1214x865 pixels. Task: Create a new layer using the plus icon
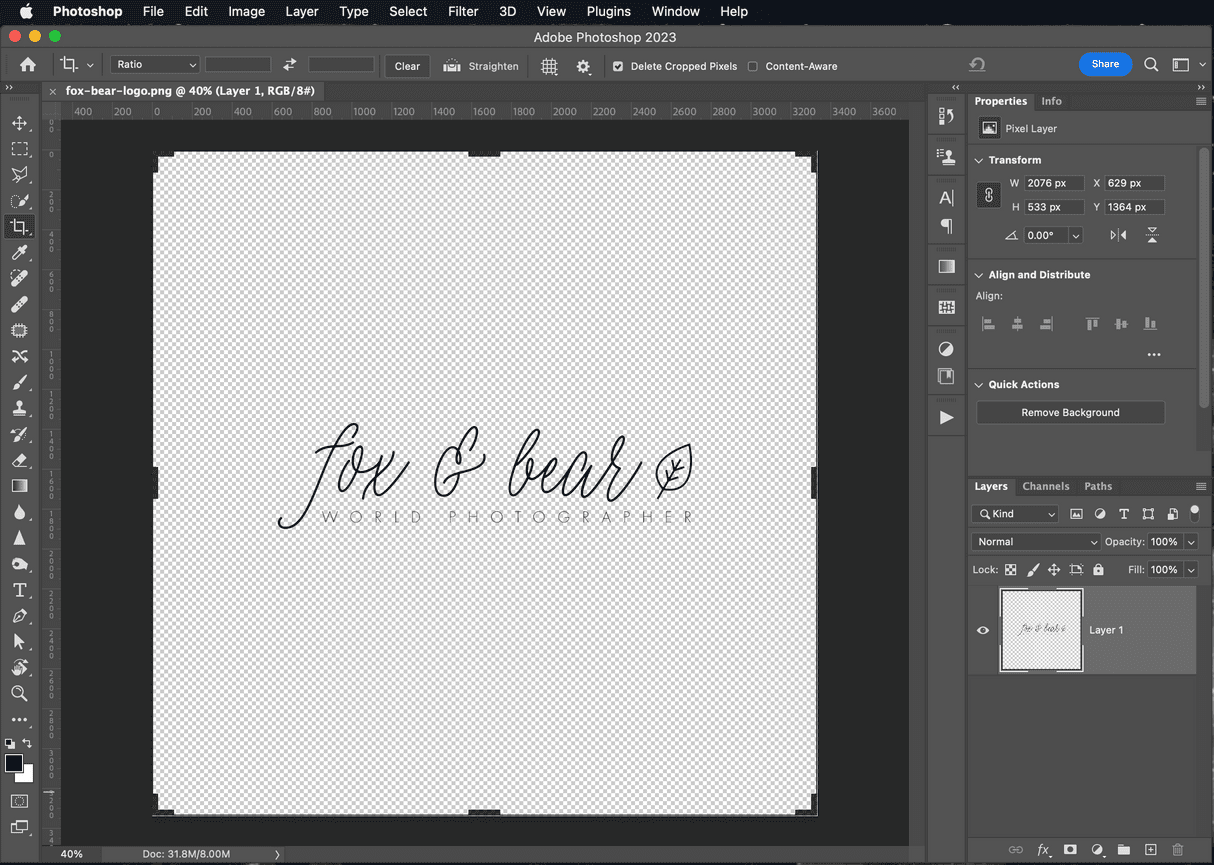[x=1150, y=850]
